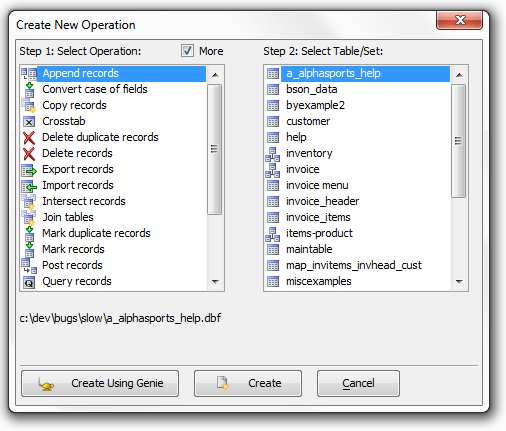Click the Create button
506x431 pixels.
pyautogui.click(x=248, y=383)
